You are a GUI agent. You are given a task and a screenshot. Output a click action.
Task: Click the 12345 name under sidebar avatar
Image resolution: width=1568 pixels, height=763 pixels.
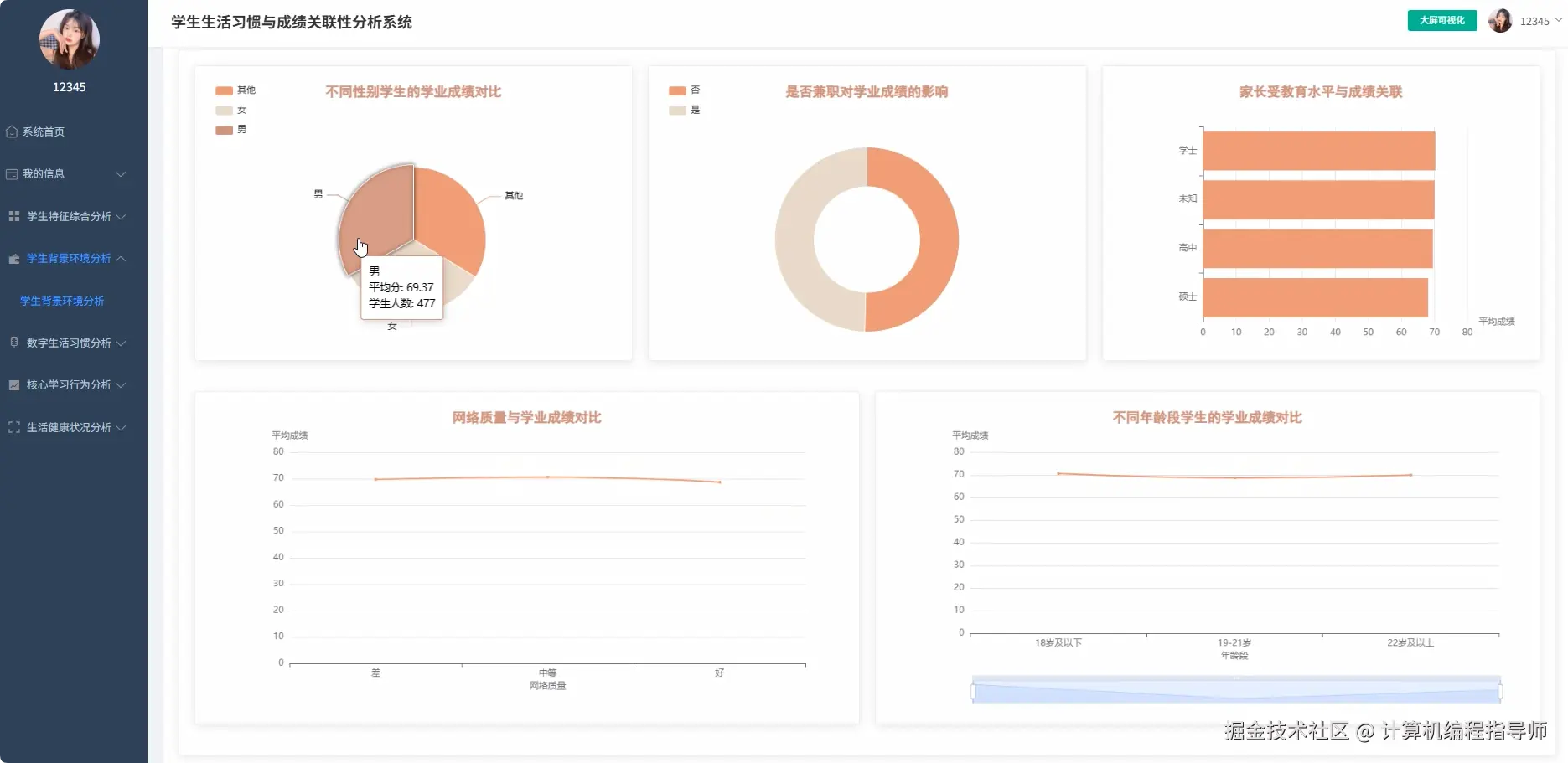70,87
